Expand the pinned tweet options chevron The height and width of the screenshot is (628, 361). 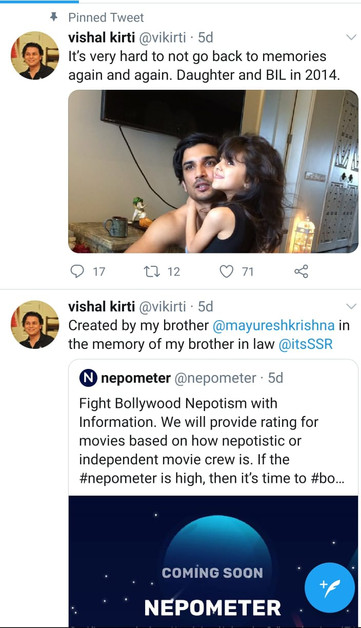[x=351, y=37]
